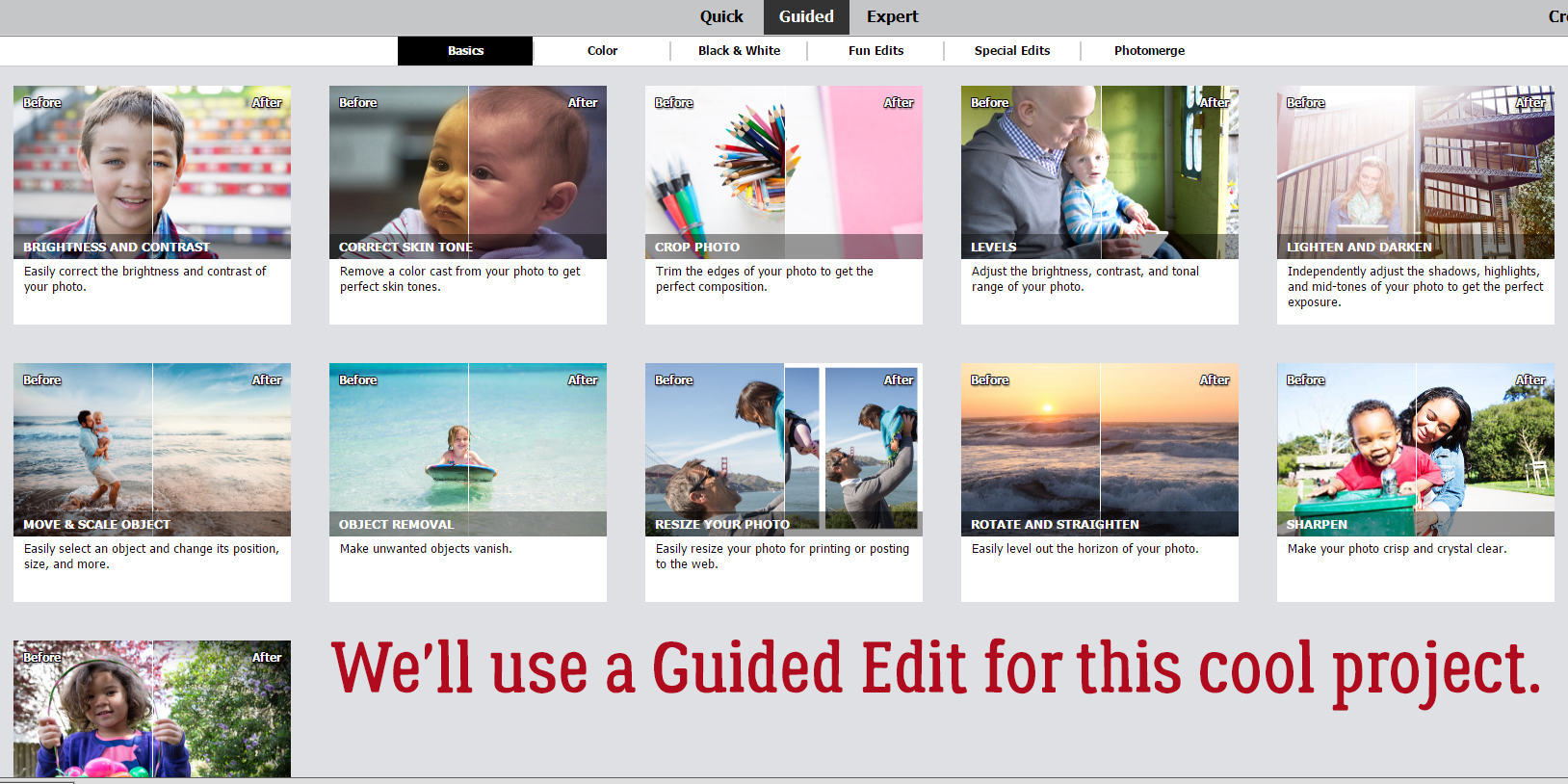1568x784 pixels.
Task: Choose the Correct Skin Tone edit
Action: coord(468,173)
